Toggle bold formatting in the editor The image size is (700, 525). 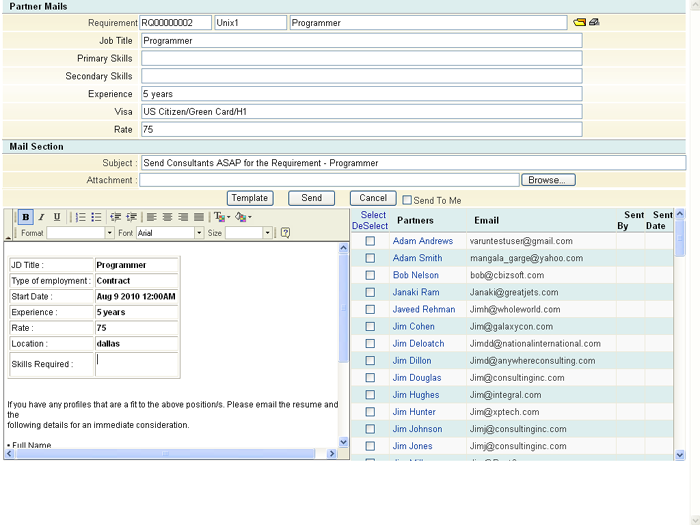pyautogui.click(x=26, y=217)
